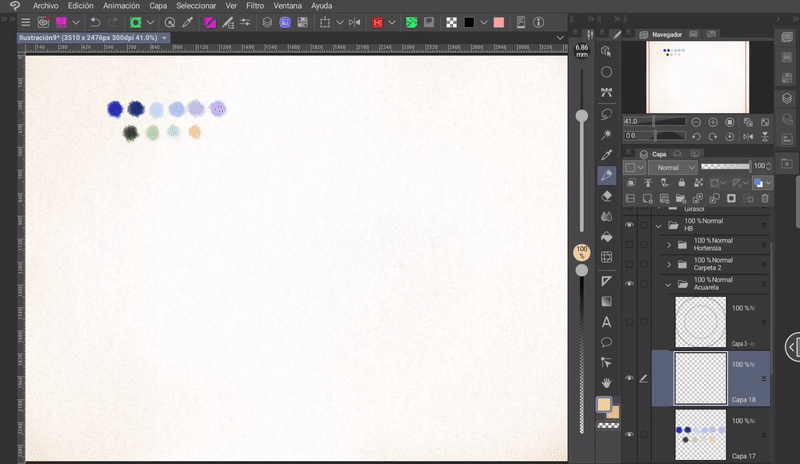Rotate canvas right in Navigator
The image size is (800, 464).
point(713,136)
